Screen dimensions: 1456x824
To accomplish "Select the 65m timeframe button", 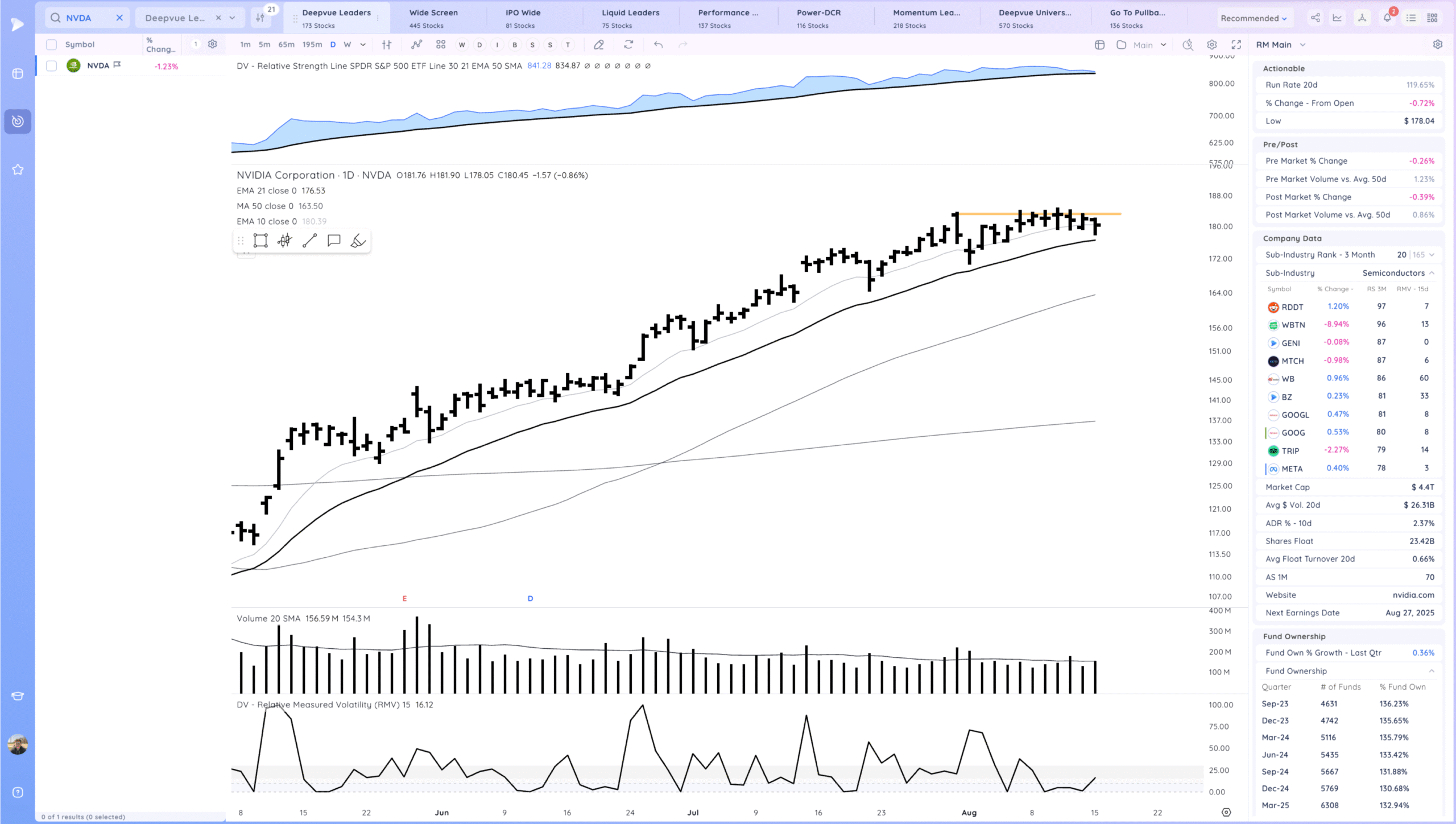I will [x=286, y=44].
